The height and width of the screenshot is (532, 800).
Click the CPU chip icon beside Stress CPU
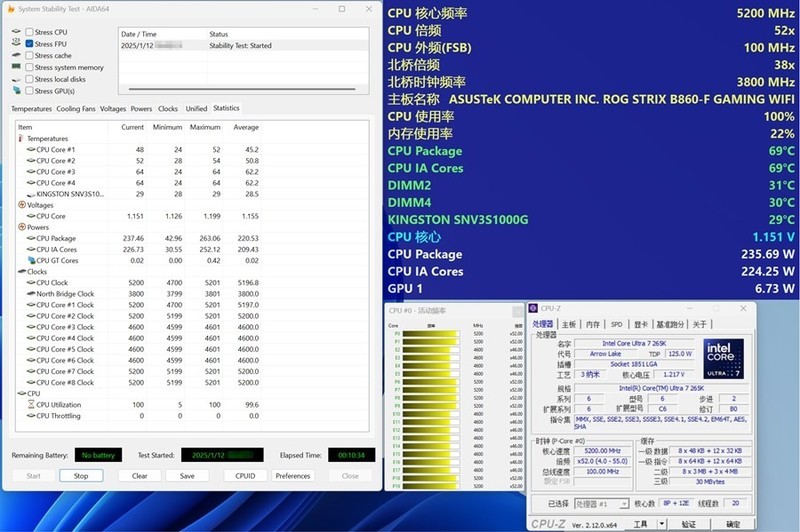[x=16, y=32]
